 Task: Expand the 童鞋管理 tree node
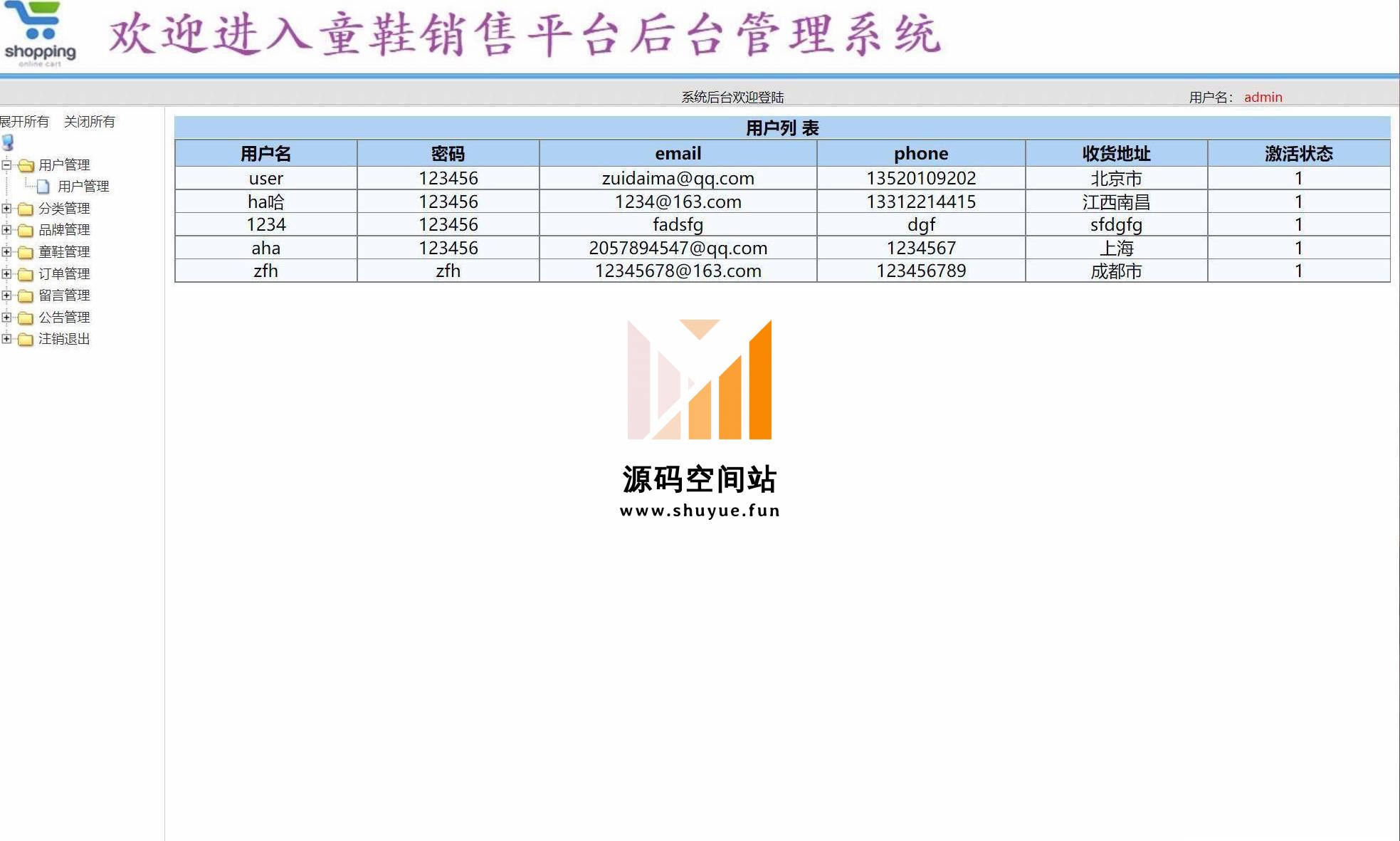tap(6, 251)
